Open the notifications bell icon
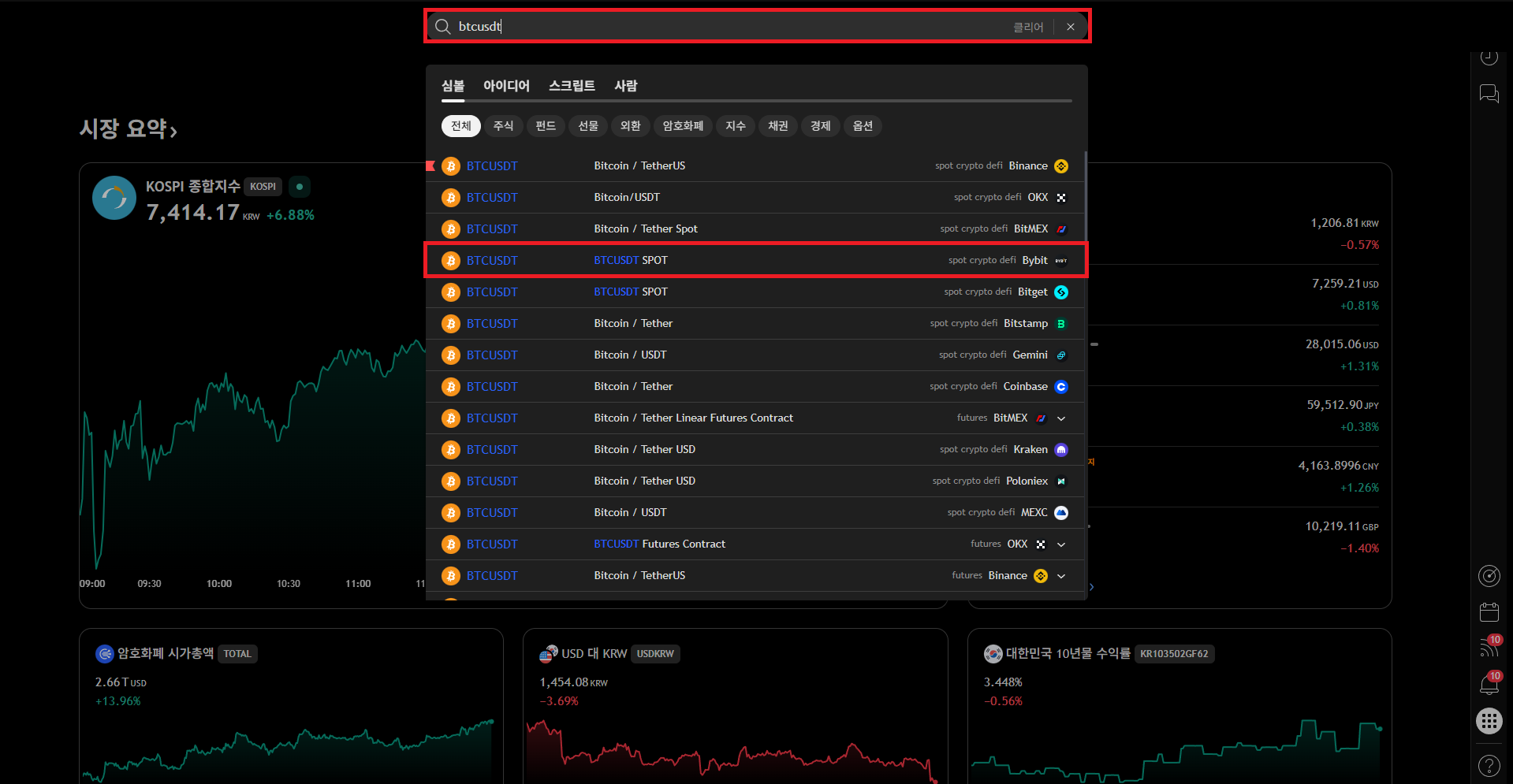This screenshot has height=784, width=1513. pyautogui.click(x=1489, y=683)
